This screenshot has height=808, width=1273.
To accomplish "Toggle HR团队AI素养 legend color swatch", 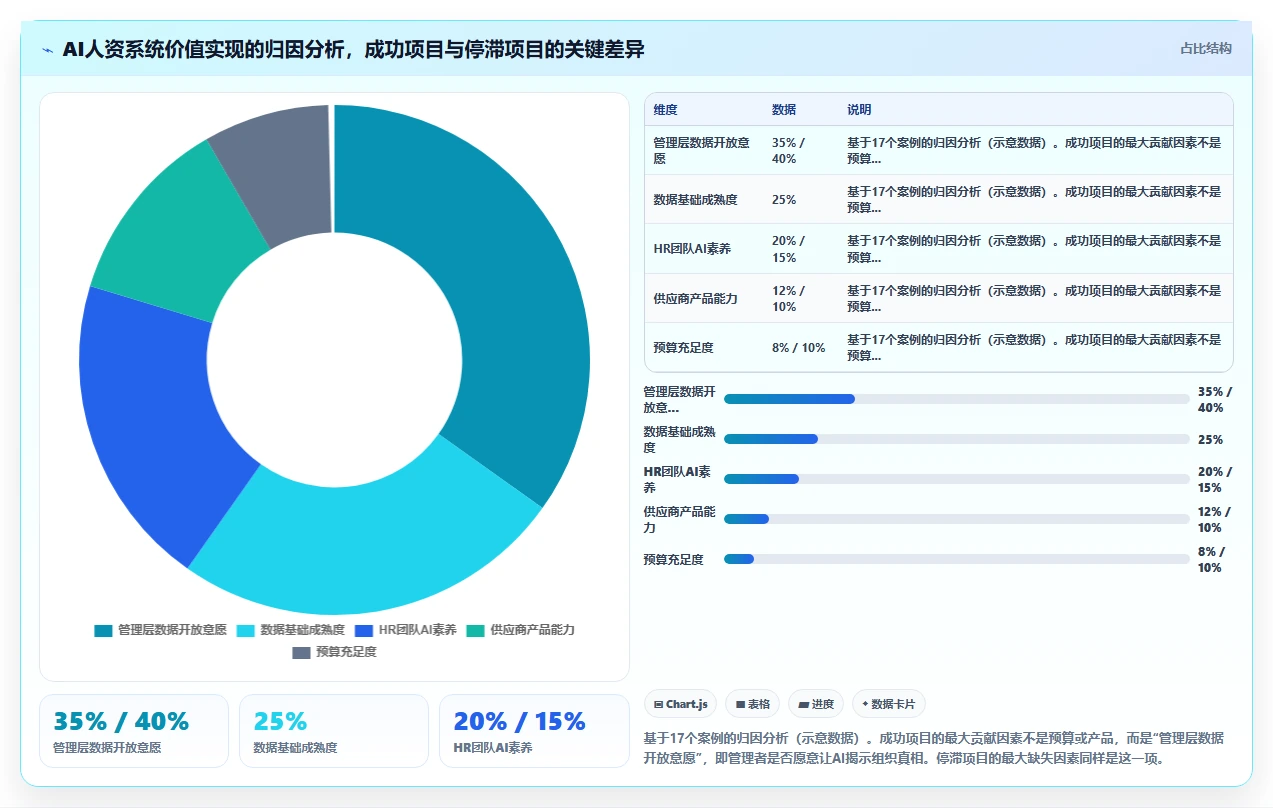I will pos(364,630).
